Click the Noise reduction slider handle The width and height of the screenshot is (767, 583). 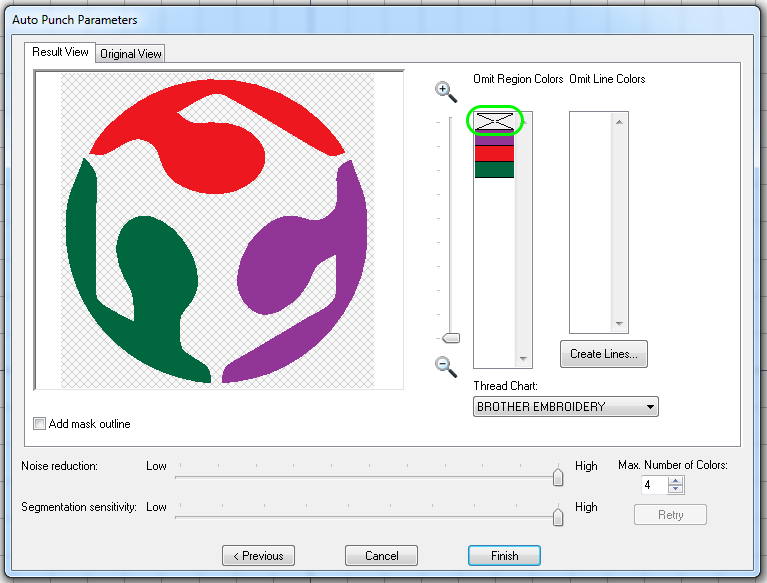click(x=558, y=477)
